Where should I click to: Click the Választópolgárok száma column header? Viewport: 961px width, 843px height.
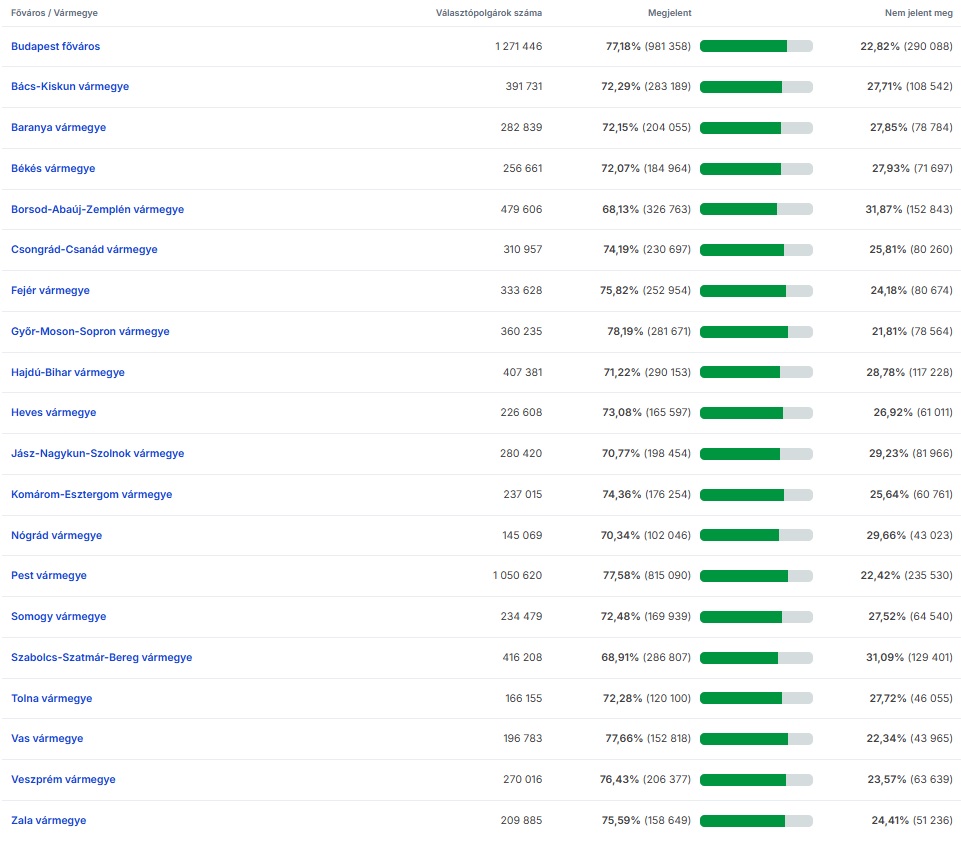point(489,13)
